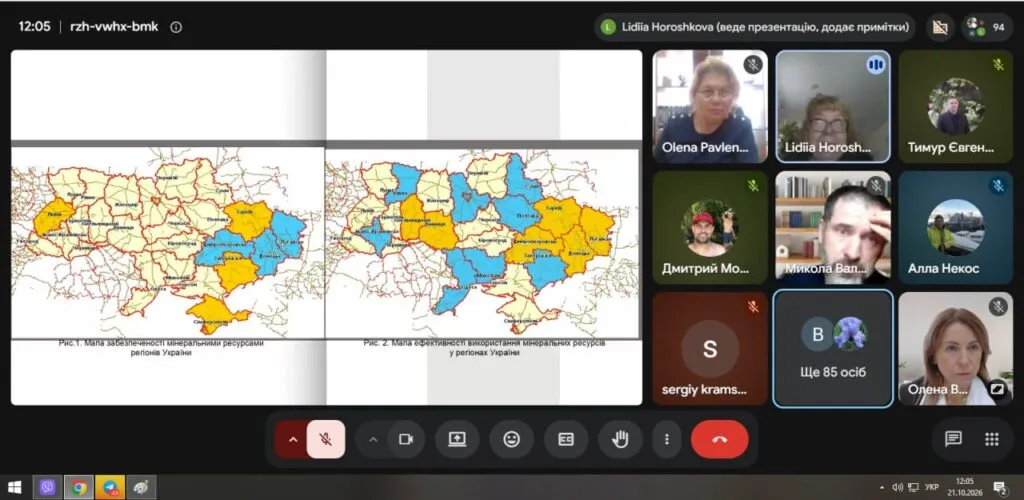Select Олена В... video tile
The height and width of the screenshot is (500, 1024).
pos(955,349)
